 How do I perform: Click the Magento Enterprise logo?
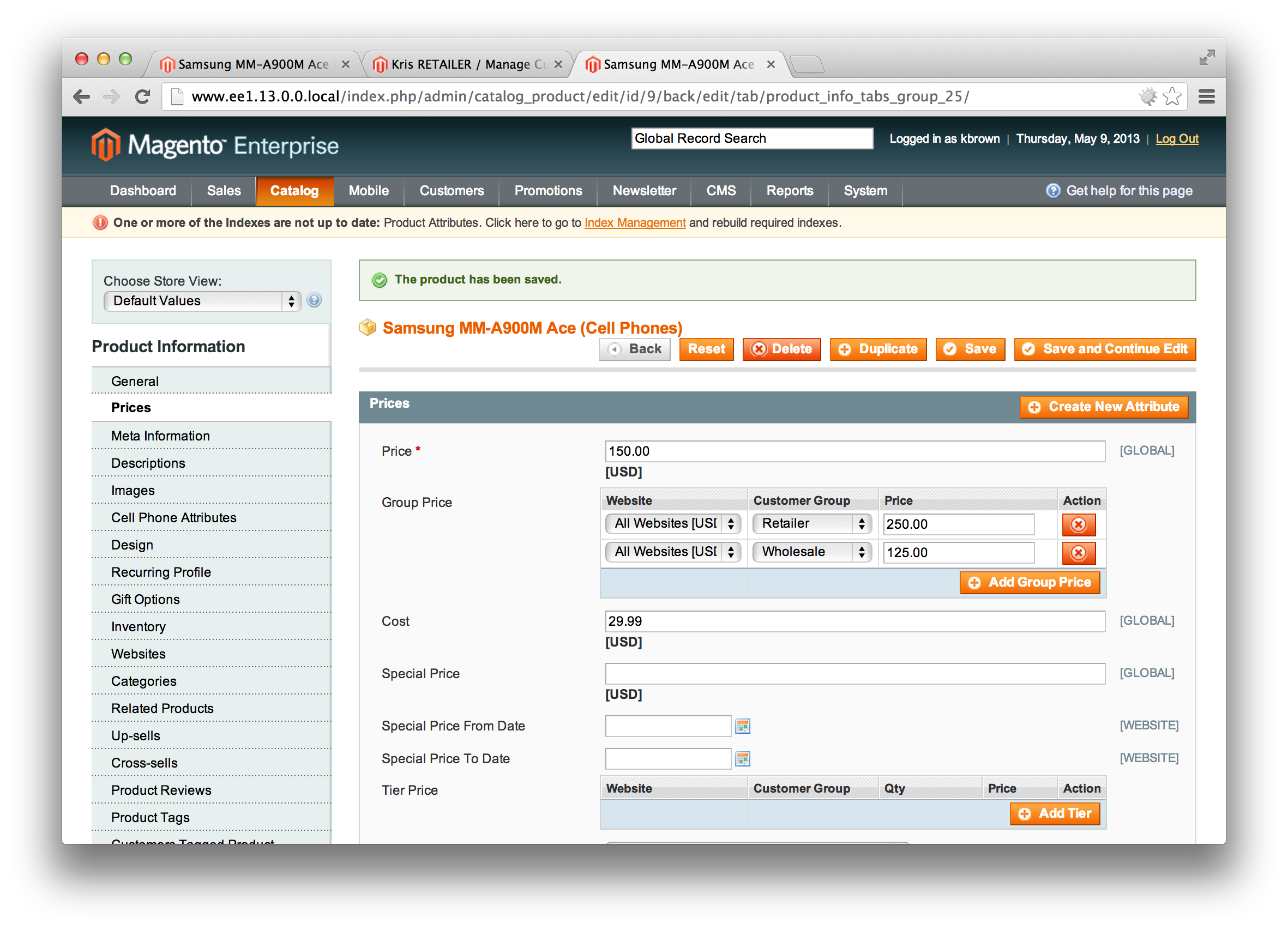click(215, 146)
